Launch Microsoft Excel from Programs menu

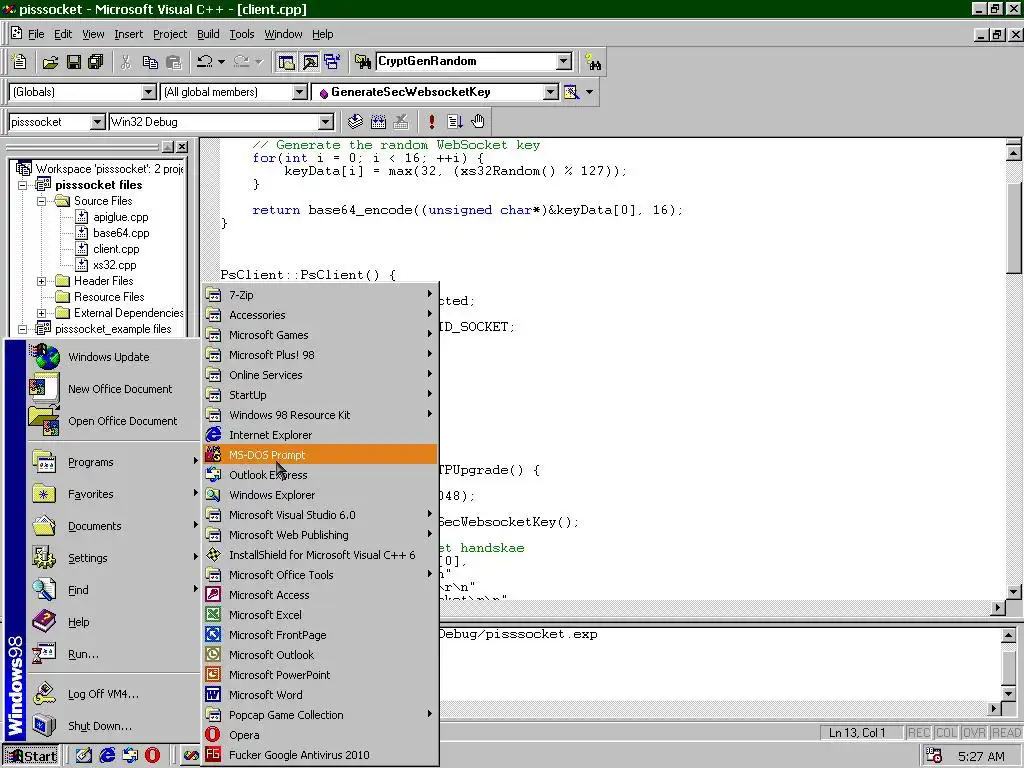pyautogui.click(x=320, y=615)
